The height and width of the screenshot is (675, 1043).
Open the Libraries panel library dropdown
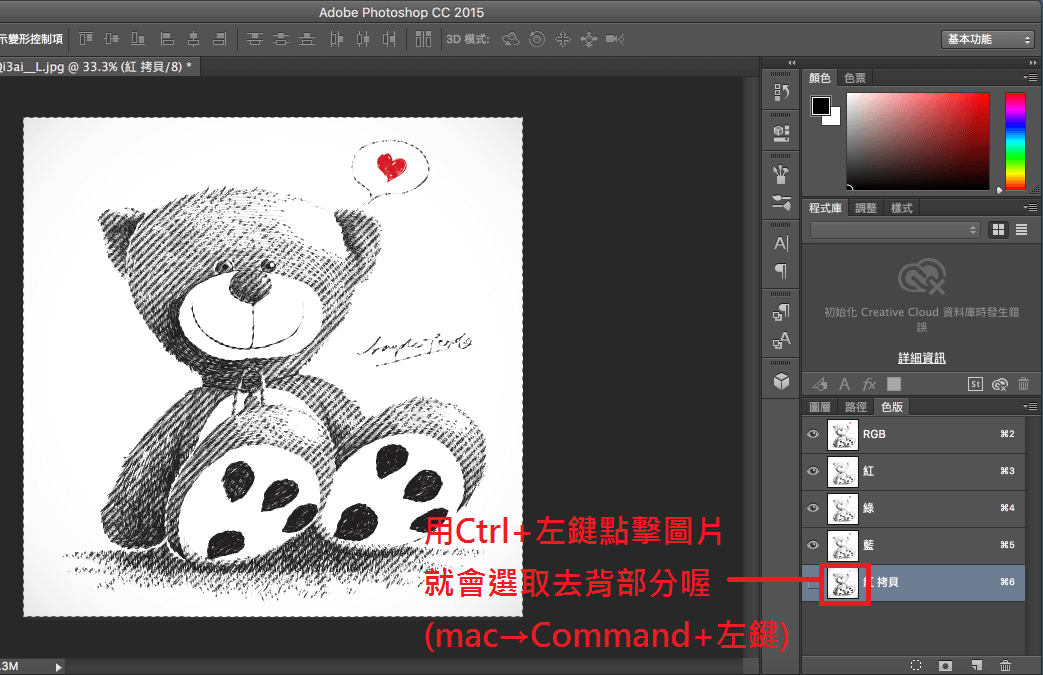click(x=895, y=230)
